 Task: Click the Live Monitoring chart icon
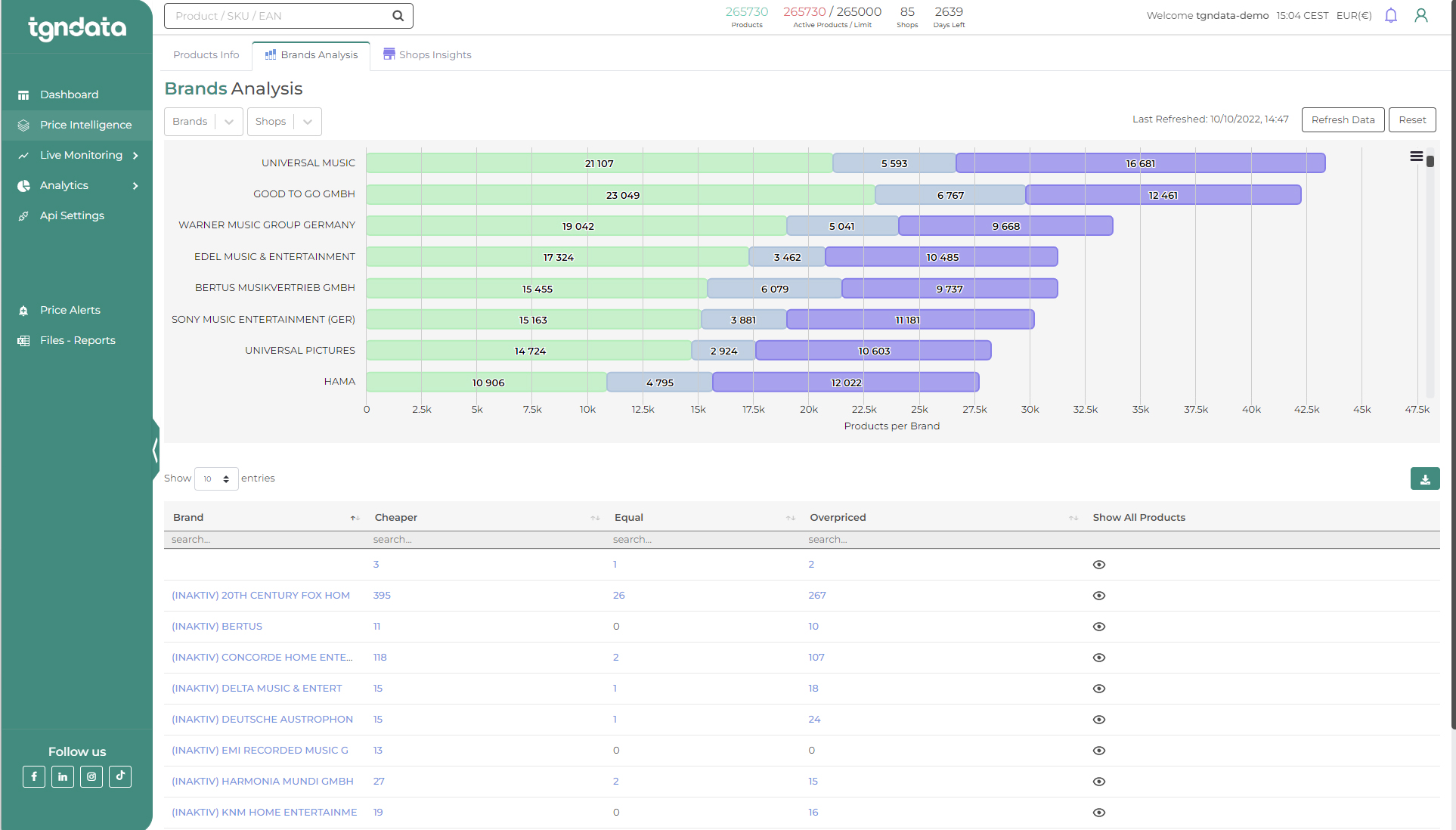[23, 156]
